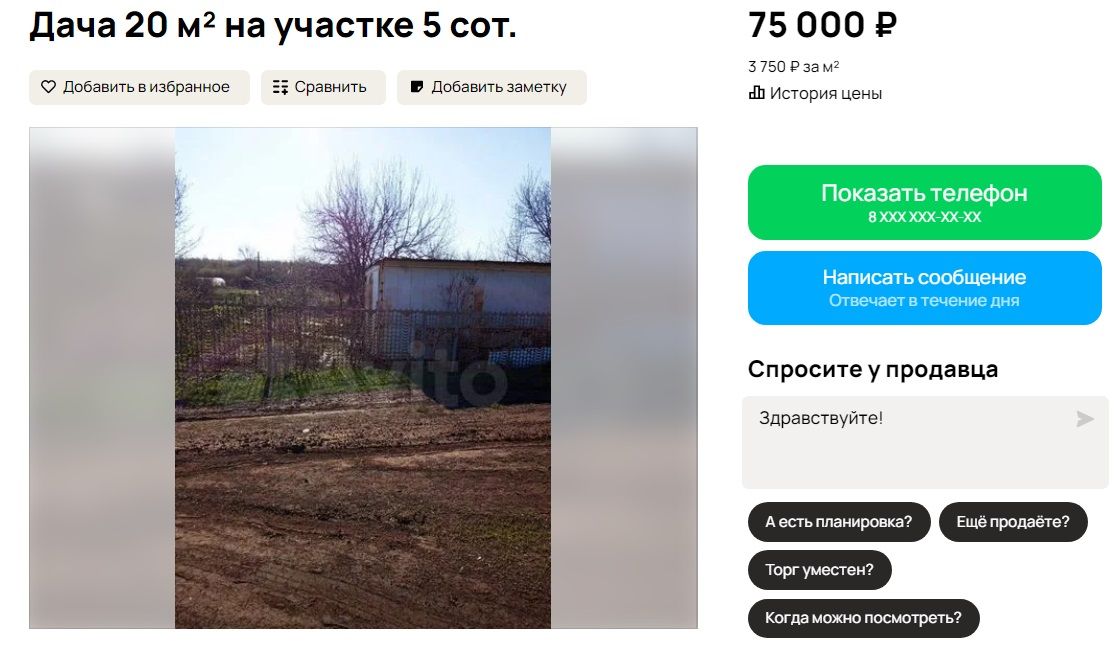The image size is (1119, 649).
Task: Click the left blurred area of the gallery
Action: click(x=102, y=378)
